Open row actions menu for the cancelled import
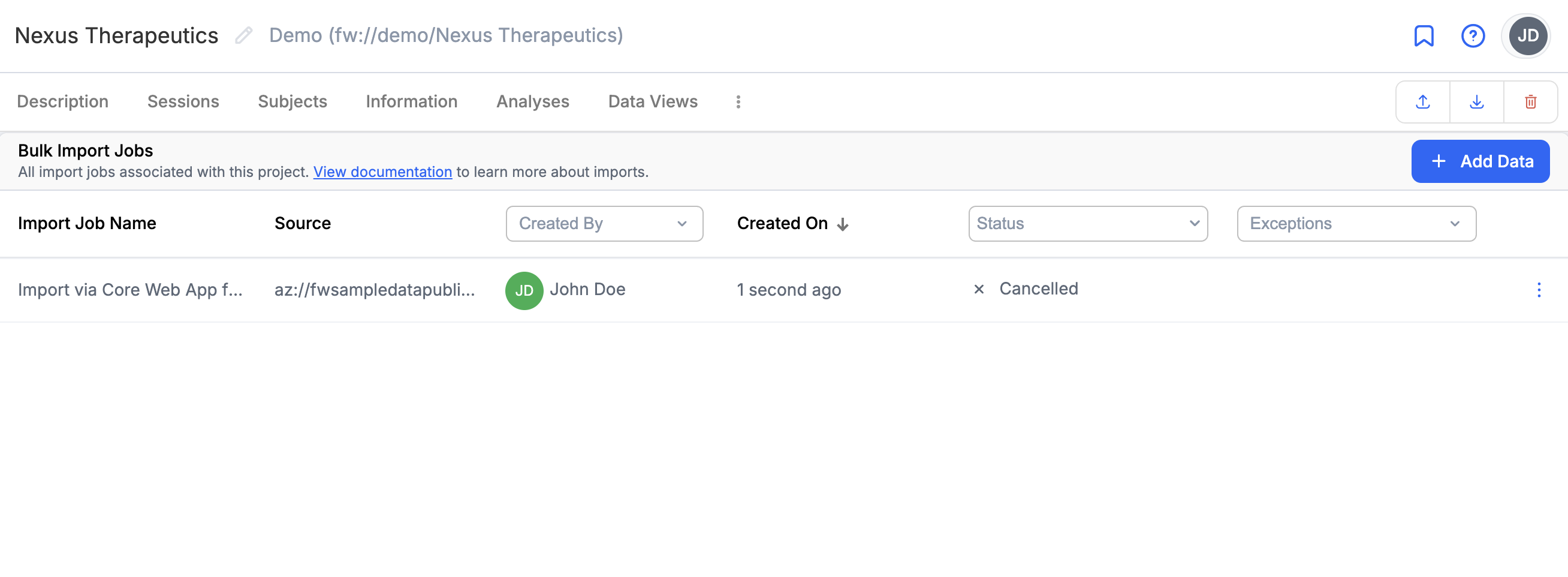1568x577 pixels. (x=1539, y=290)
